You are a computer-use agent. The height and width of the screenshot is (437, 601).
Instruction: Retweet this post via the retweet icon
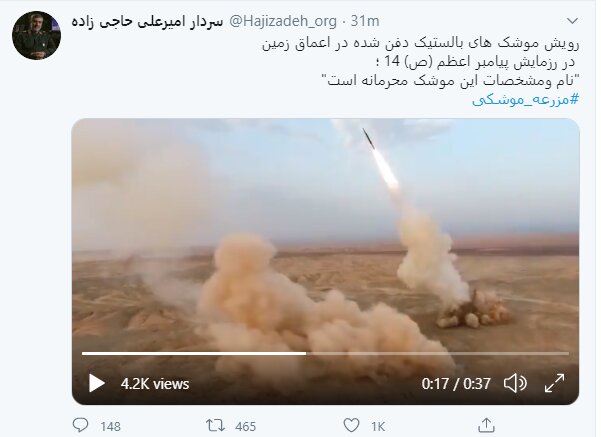[x=215, y=426]
